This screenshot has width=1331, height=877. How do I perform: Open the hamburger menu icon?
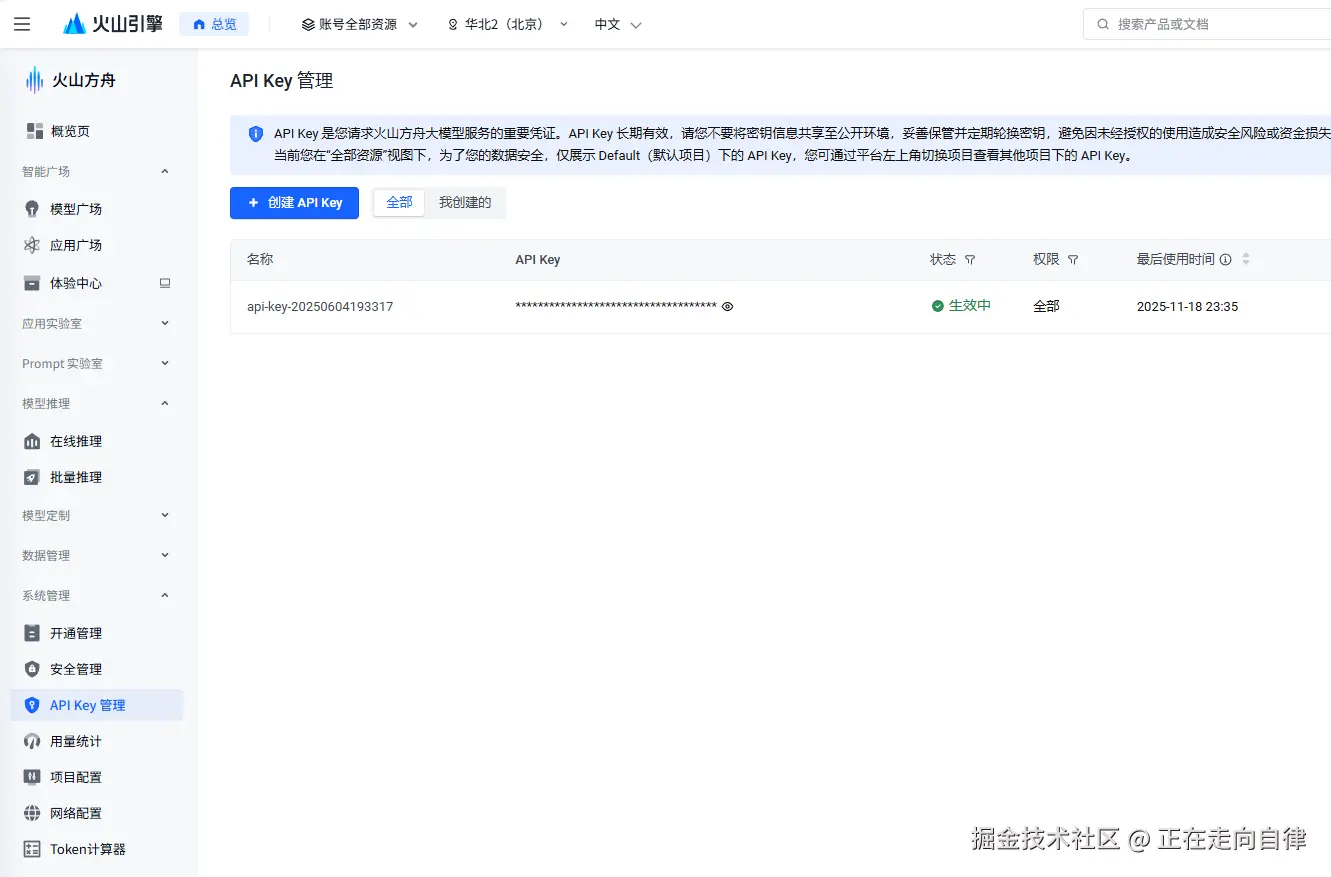[x=22, y=24]
